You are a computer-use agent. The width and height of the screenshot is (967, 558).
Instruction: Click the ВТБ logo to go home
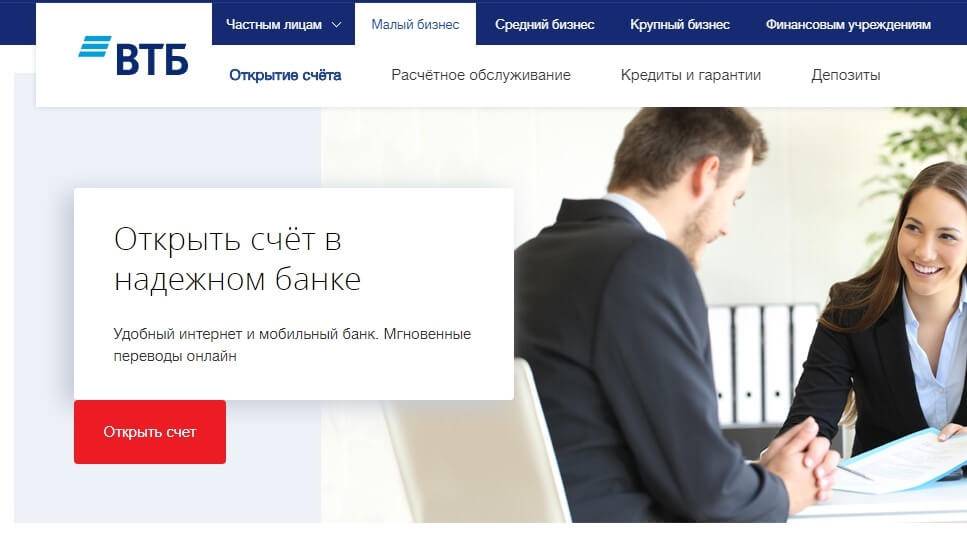(x=133, y=55)
